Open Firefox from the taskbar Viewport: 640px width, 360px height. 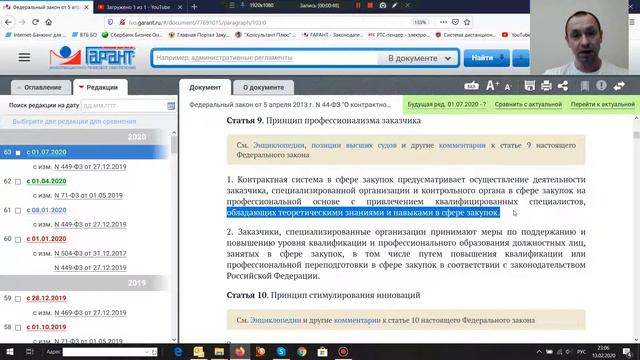pyautogui.click(x=240, y=351)
